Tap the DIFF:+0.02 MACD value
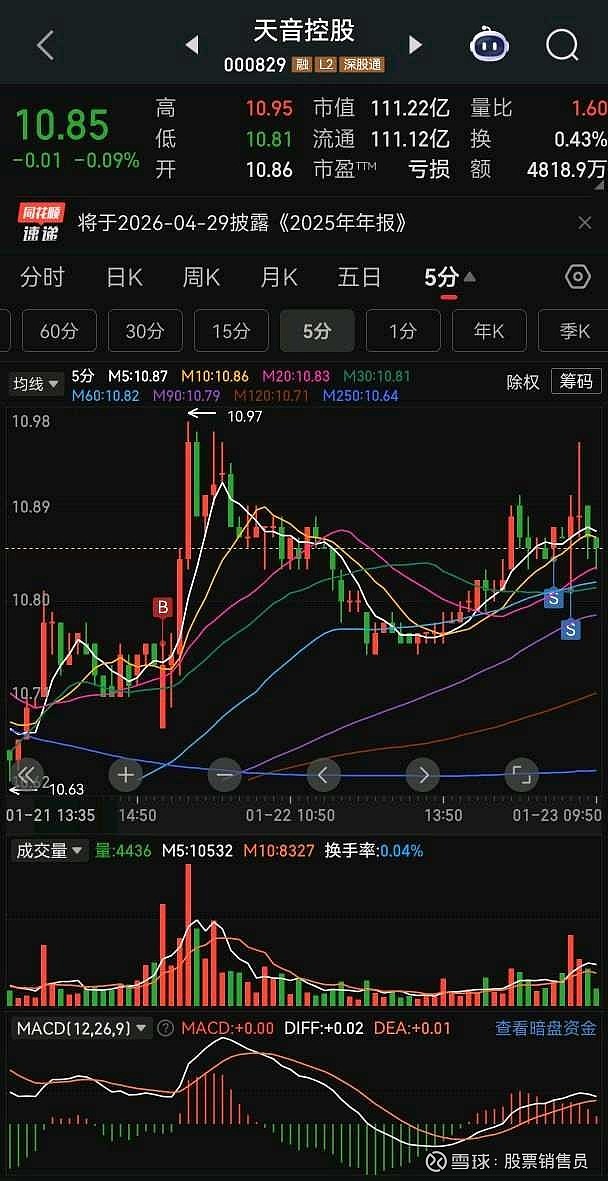This screenshot has width=608, height=1181. [325, 1028]
